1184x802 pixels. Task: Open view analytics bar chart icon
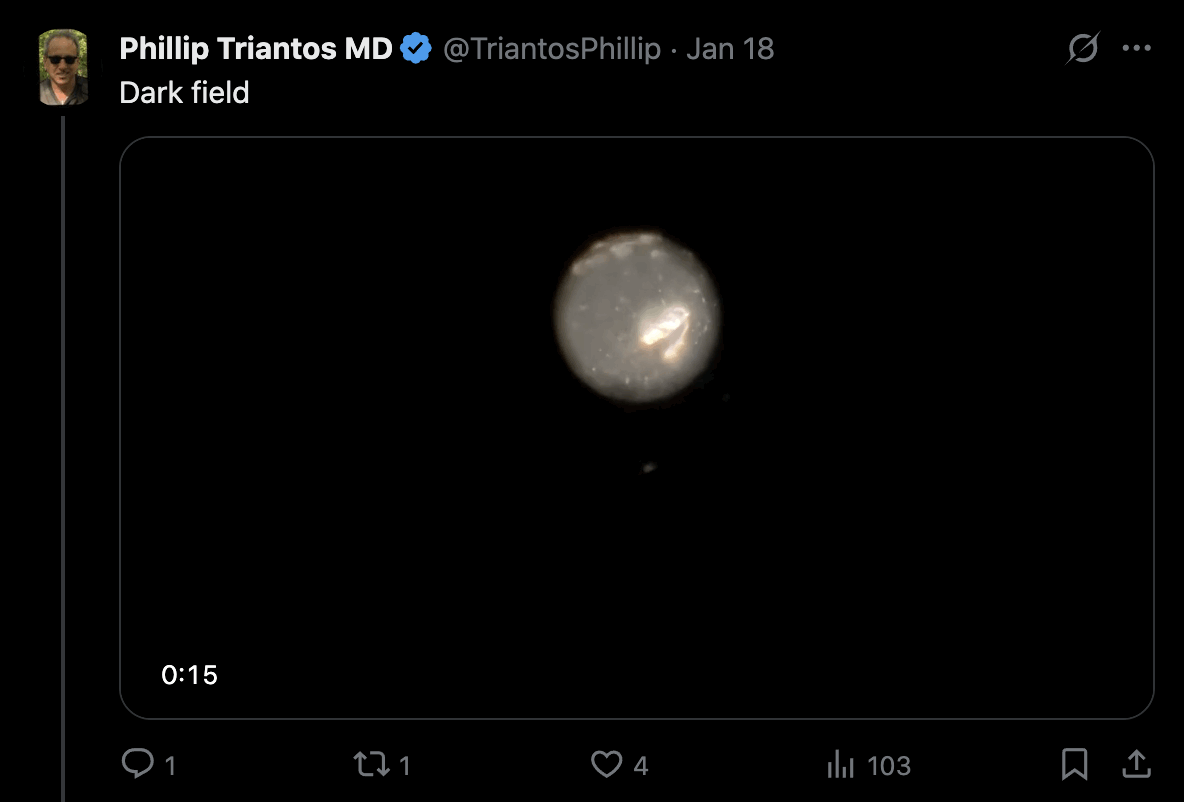click(x=840, y=766)
